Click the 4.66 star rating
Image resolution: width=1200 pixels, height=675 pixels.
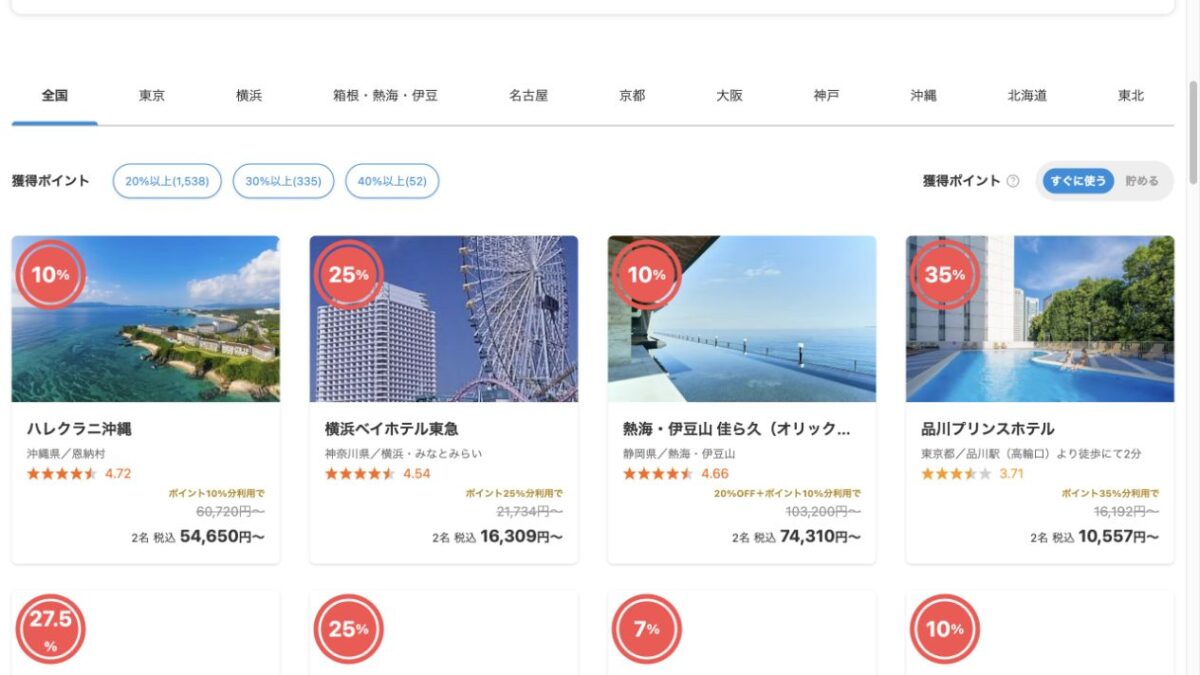point(675,474)
